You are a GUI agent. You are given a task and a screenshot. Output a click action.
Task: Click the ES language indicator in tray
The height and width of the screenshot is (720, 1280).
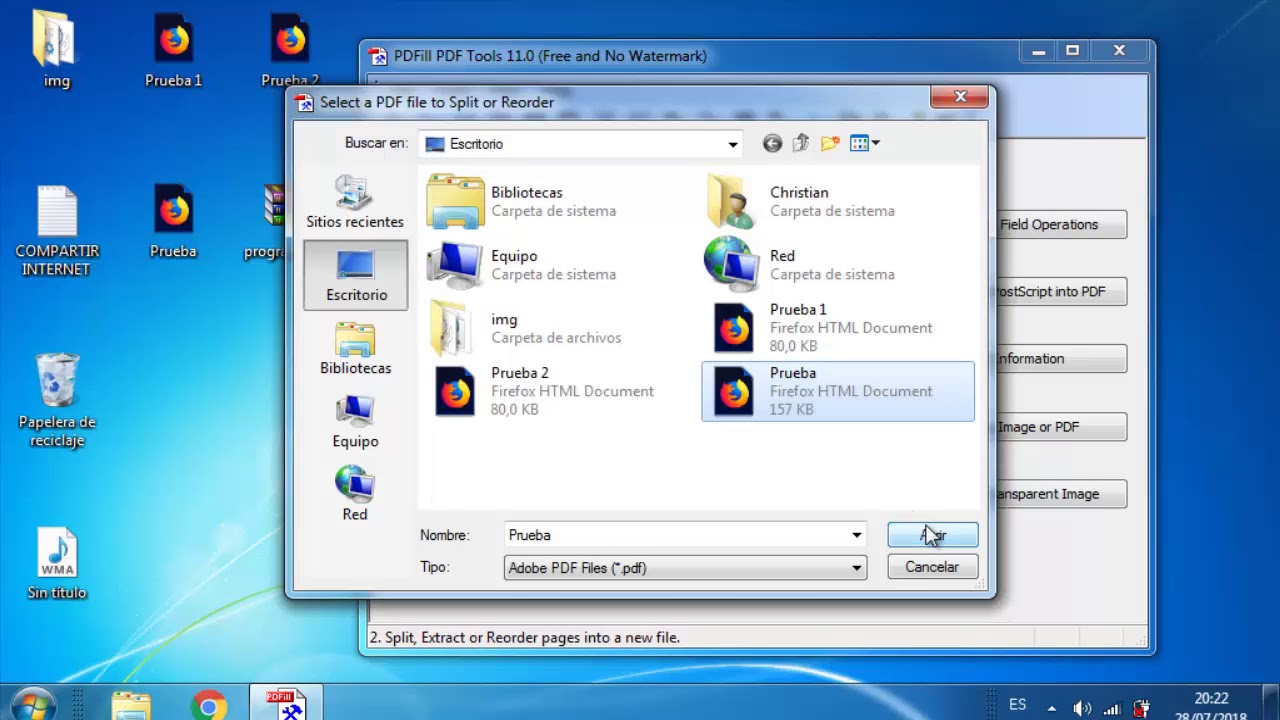pos(1017,705)
